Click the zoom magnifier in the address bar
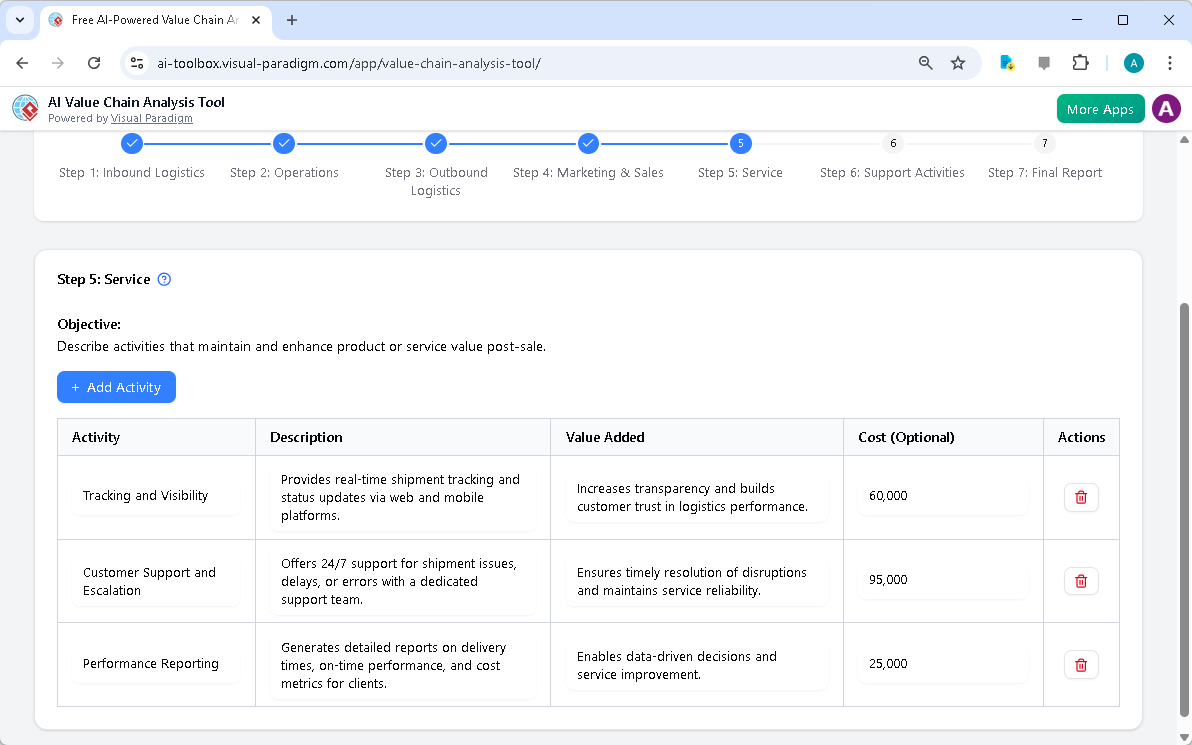Image resolution: width=1192 pixels, height=745 pixels. (x=925, y=62)
